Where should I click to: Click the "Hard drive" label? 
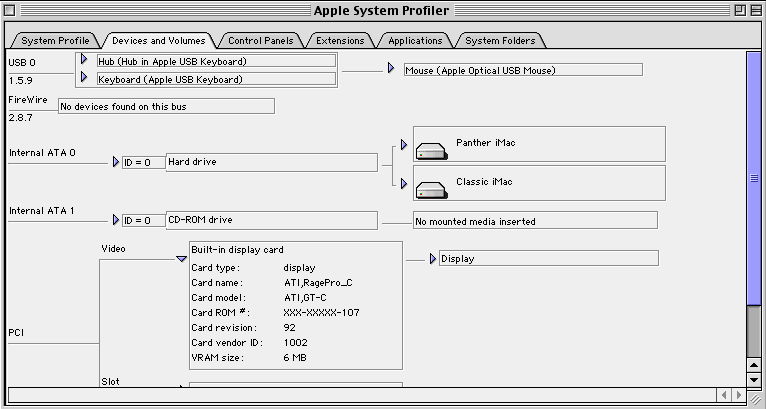192,162
